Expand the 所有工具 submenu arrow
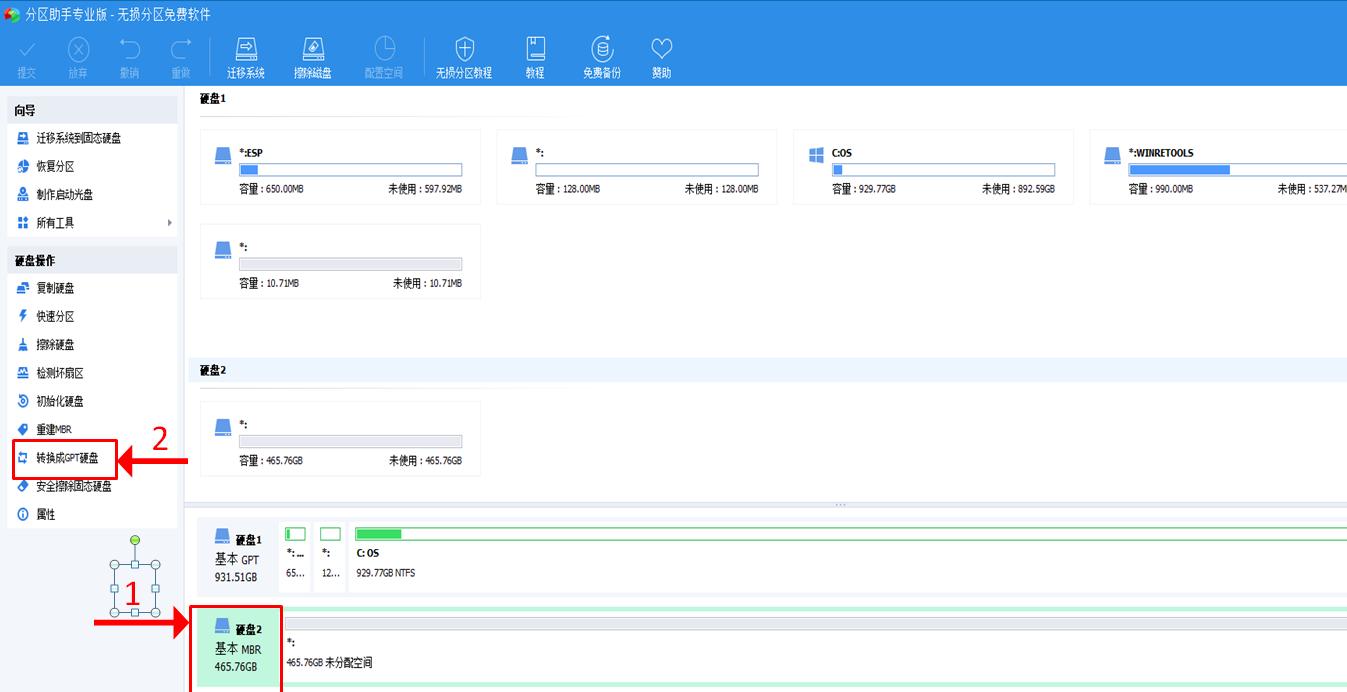The image size is (1347, 692). tap(170, 223)
